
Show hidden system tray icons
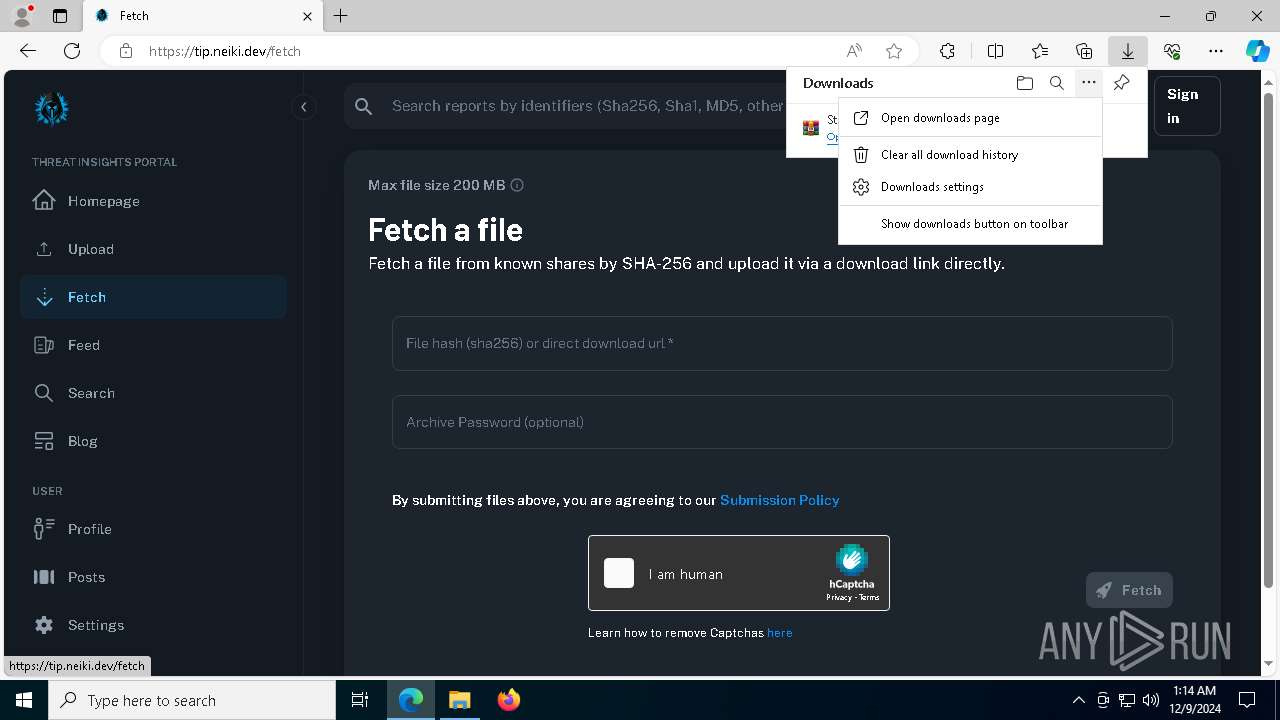coord(1078,700)
